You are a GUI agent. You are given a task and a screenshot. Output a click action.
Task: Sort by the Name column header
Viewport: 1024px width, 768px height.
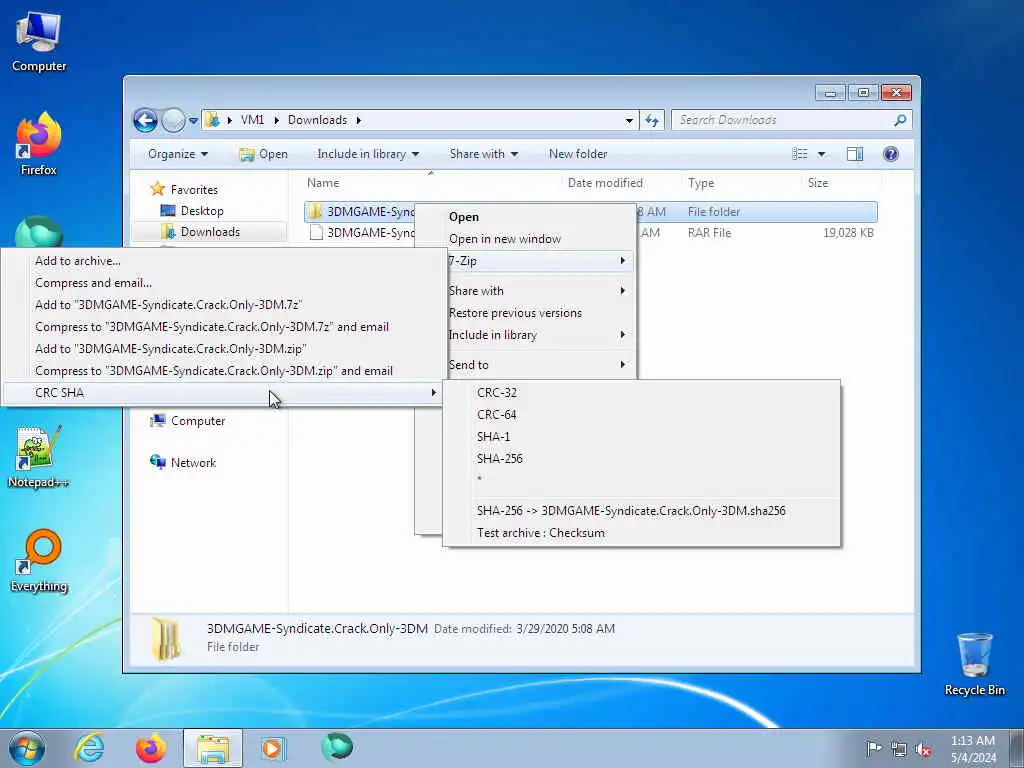323,183
